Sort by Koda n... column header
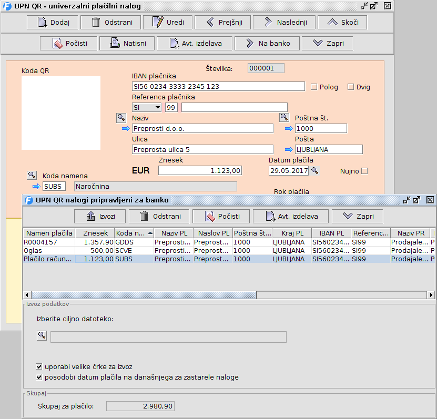This screenshot has width=437, height=419. click(134, 233)
